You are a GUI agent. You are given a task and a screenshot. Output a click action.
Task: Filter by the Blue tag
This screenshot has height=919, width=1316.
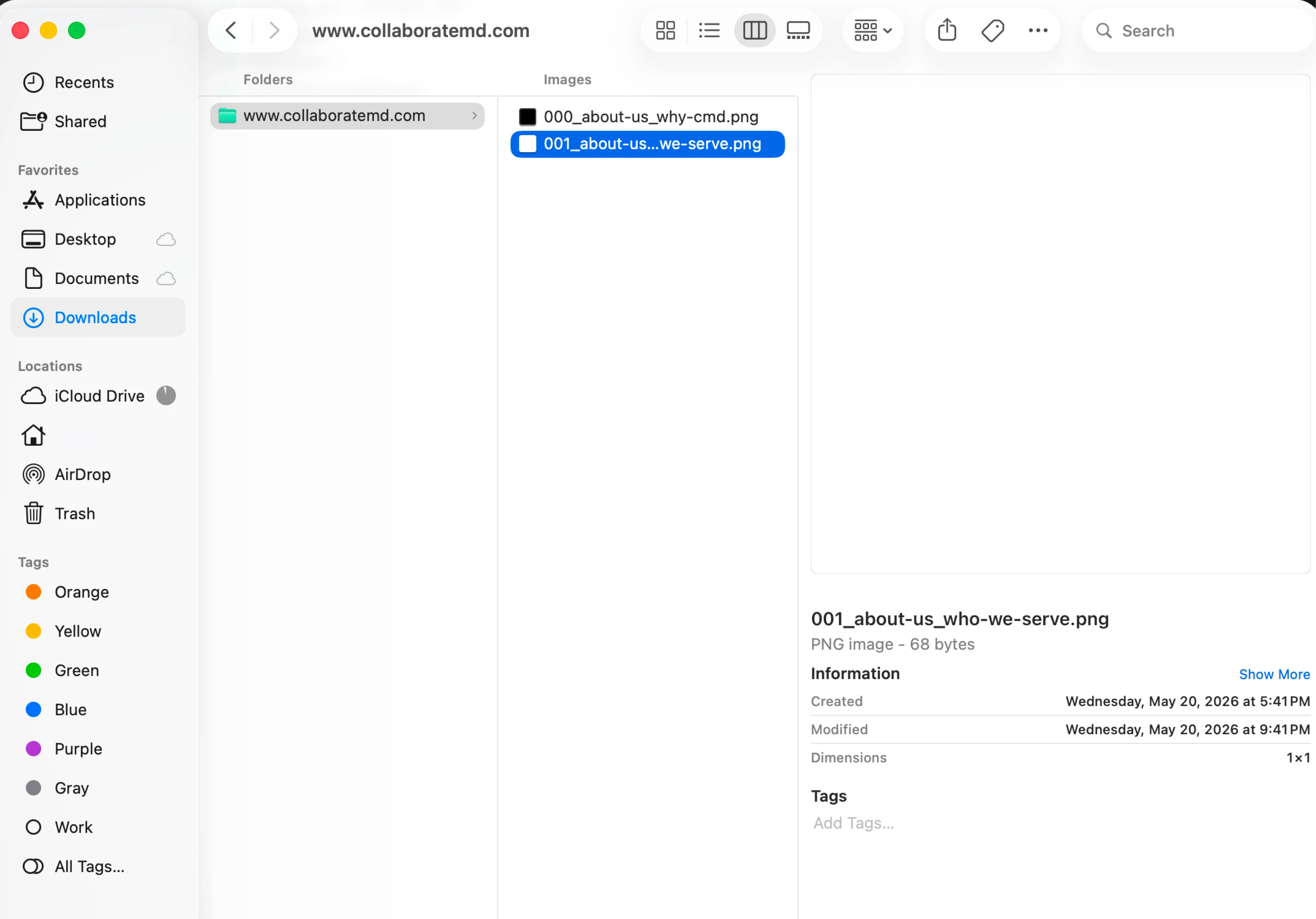point(97,710)
